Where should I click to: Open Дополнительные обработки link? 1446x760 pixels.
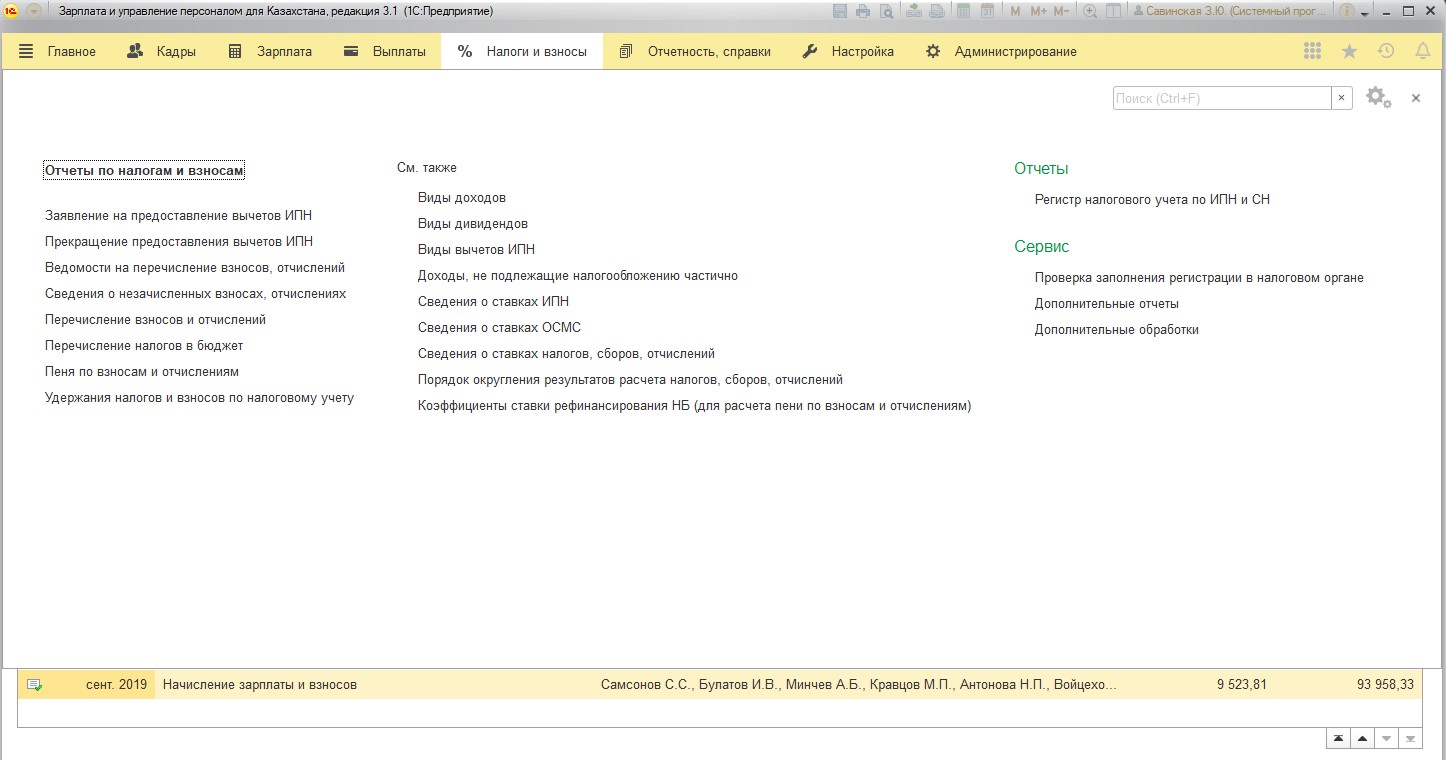1117,329
